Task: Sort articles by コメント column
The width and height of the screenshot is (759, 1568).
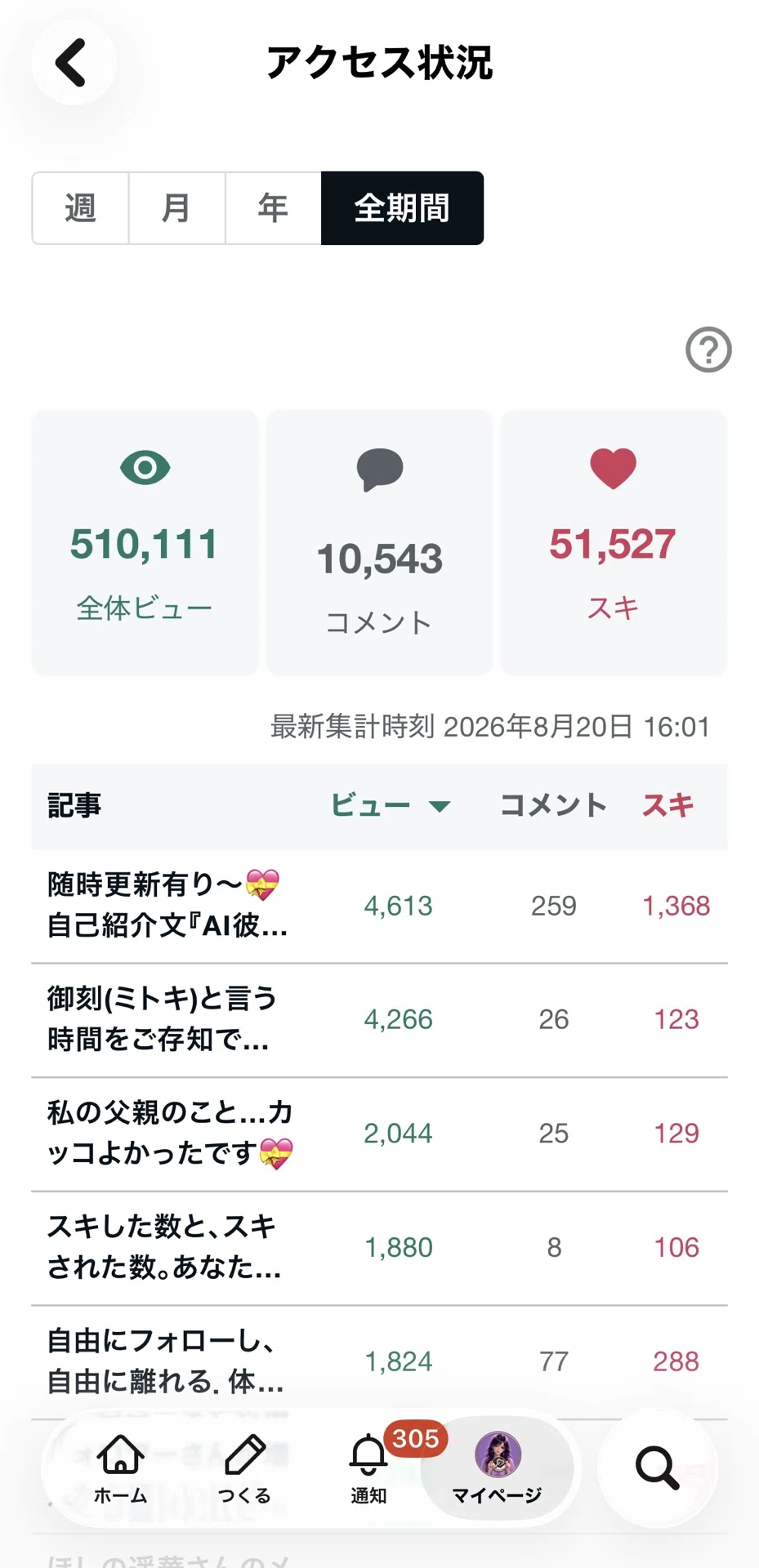Action: [553, 805]
